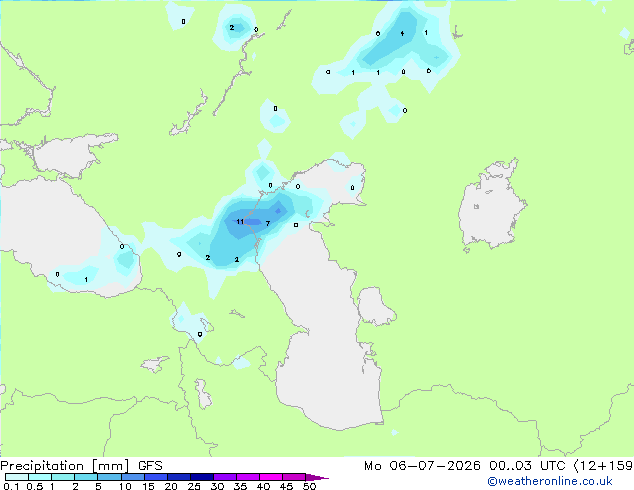Choose the 20 mm dark blue legend swatch
The width and height of the screenshot is (634, 490).
(x=179, y=477)
